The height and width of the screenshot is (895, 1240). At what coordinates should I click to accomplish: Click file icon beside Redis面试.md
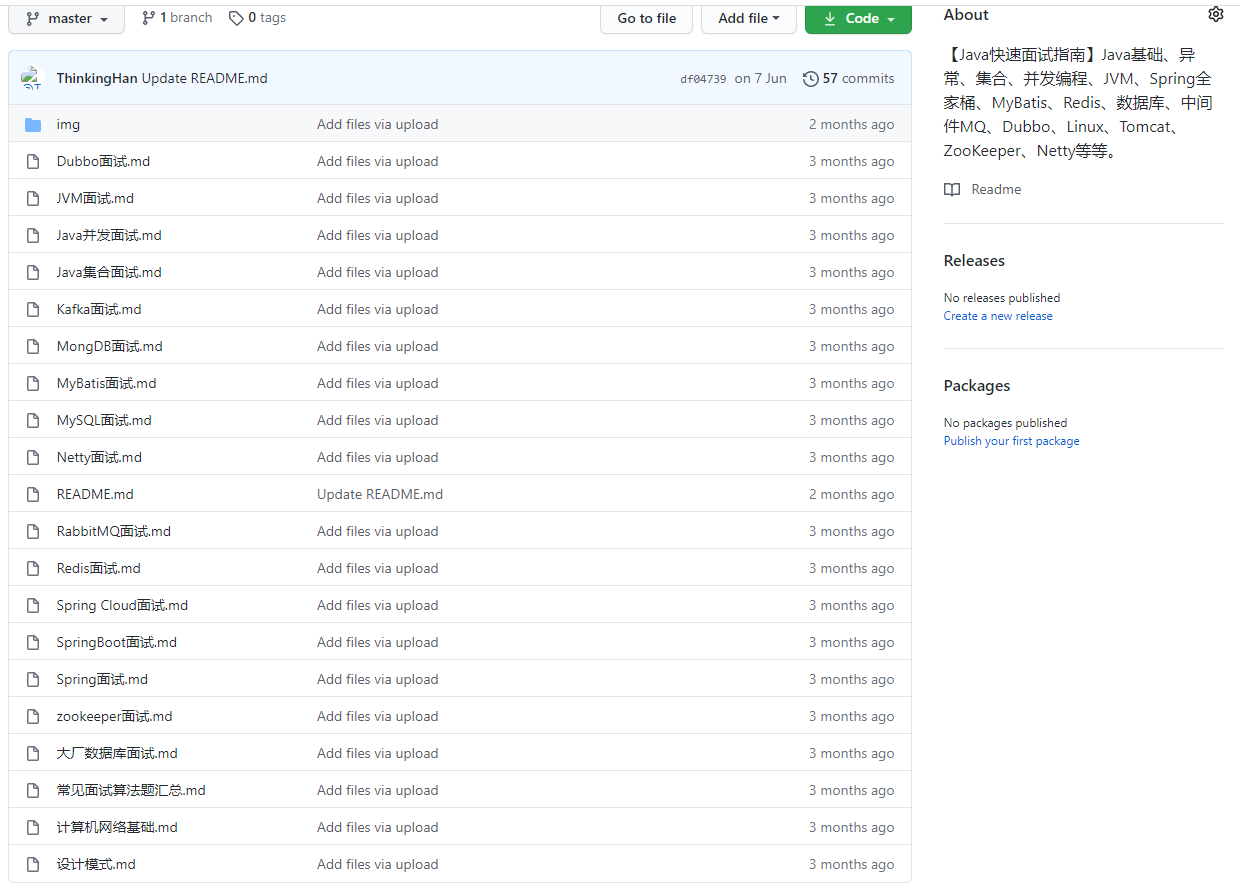point(33,568)
